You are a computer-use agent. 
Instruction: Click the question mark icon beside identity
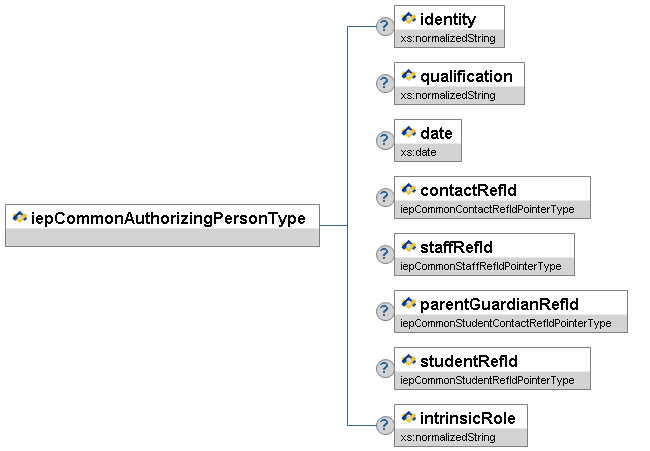(384, 26)
